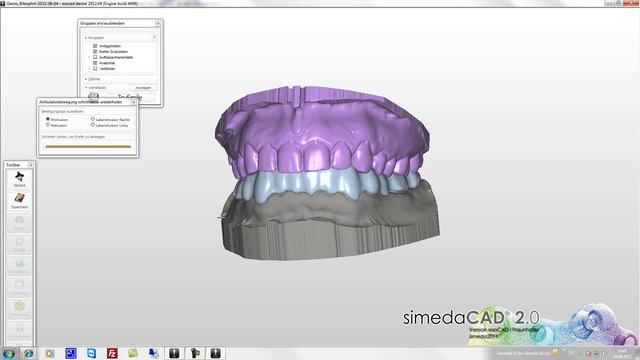
Task: Click the TruSmile icon in the groups panel
Action: (93, 96)
